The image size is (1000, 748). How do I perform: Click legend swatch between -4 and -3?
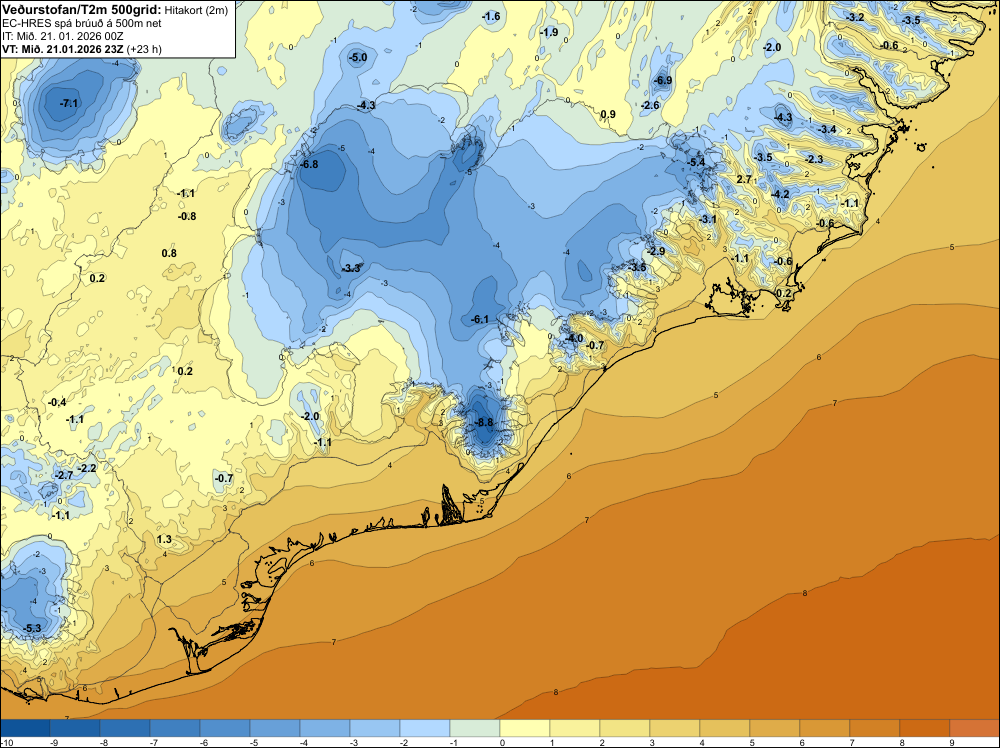325,728
